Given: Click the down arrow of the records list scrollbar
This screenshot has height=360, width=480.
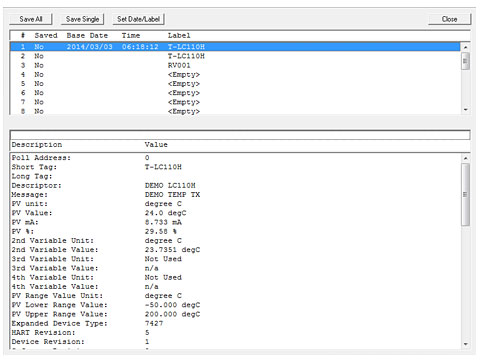Looking at the screenshot, I should (x=465, y=110).
